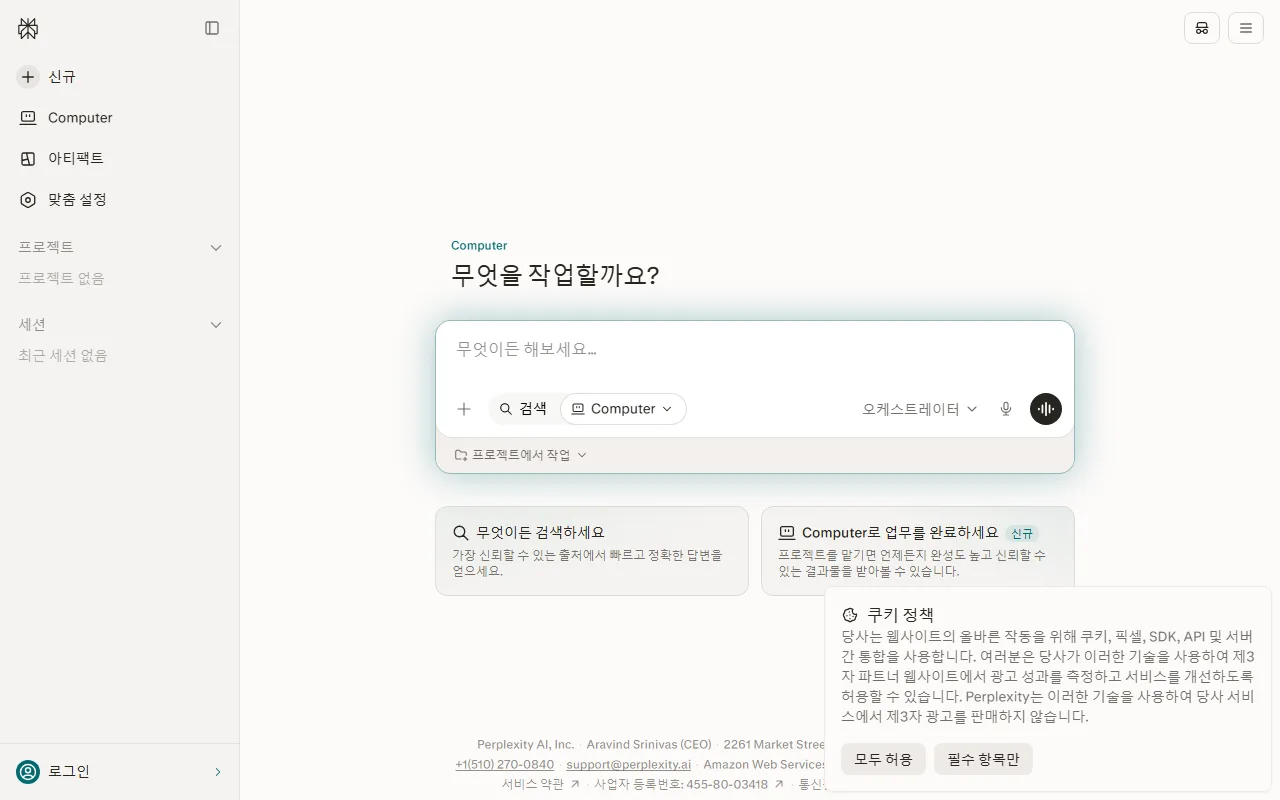Accept all cookies with 모두 허용
1280x800 pixels.
(x=883, y=759)
